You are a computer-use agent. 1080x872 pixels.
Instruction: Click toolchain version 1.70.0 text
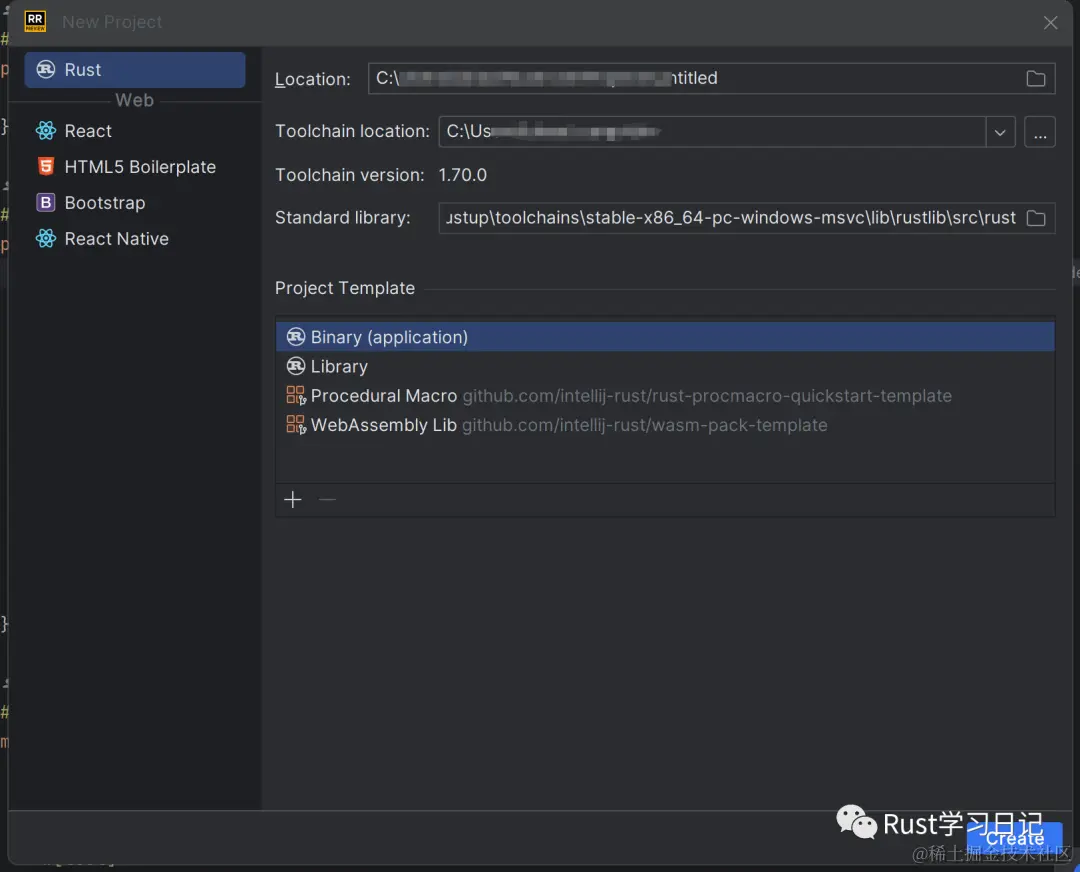click(462, 175)
